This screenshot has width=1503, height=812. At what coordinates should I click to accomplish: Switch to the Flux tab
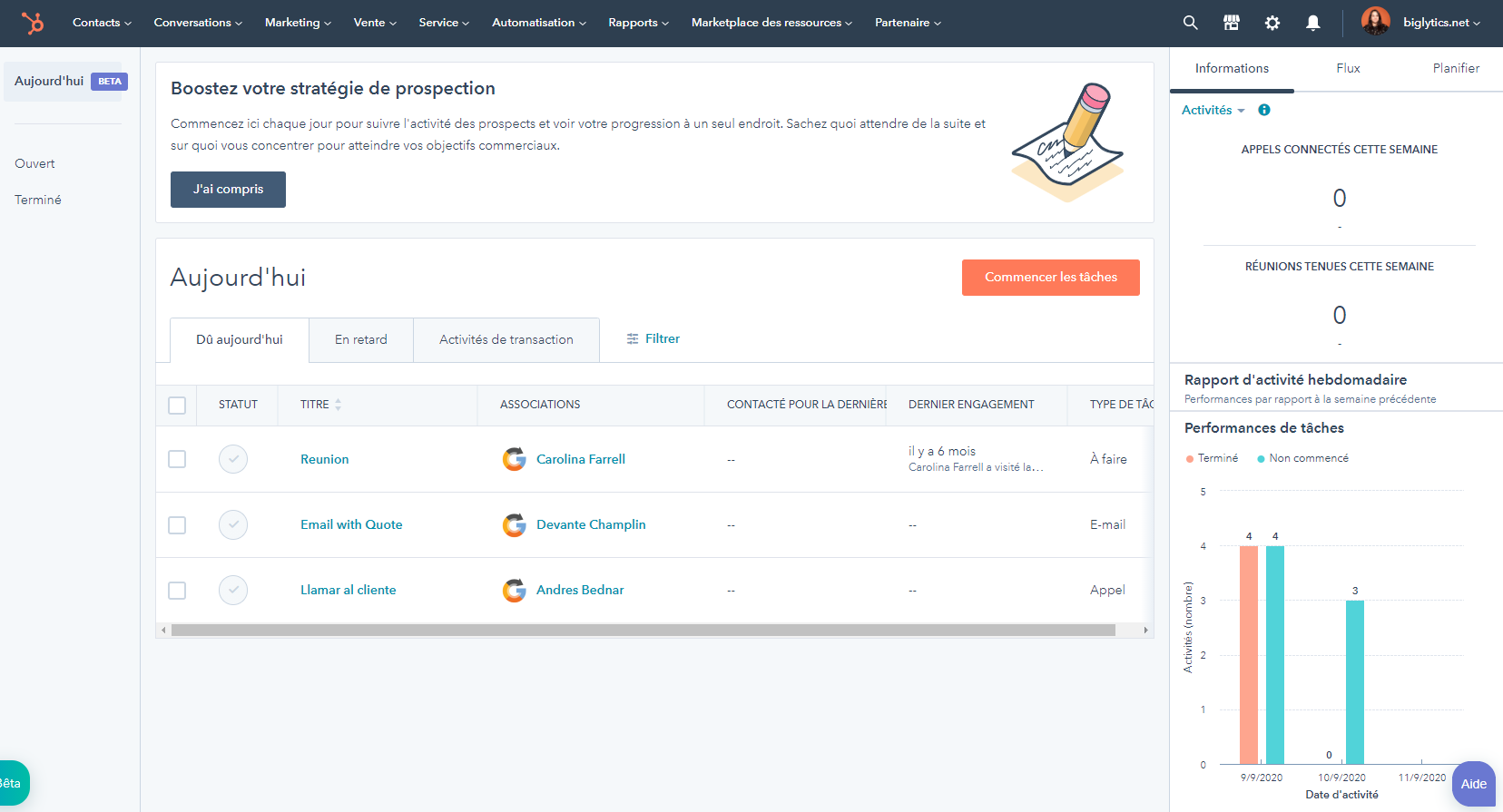pyautogui.click(x=1348, y=68)
